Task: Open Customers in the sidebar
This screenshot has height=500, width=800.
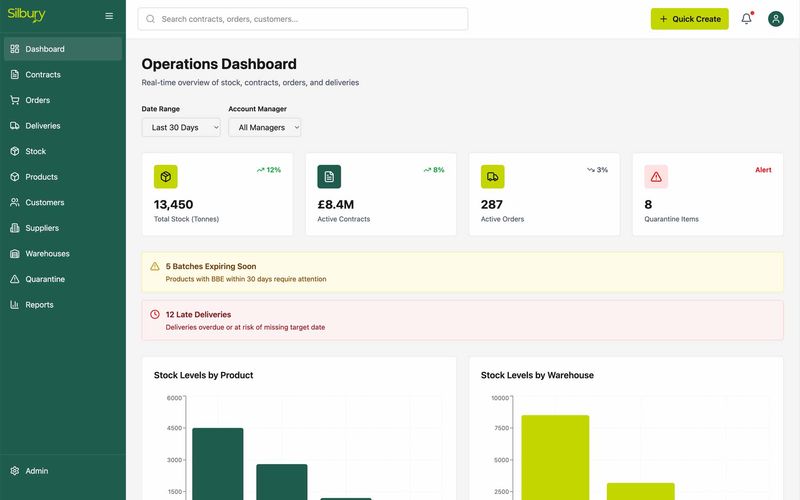Action: pyautogui.click(x=63, y=202)
